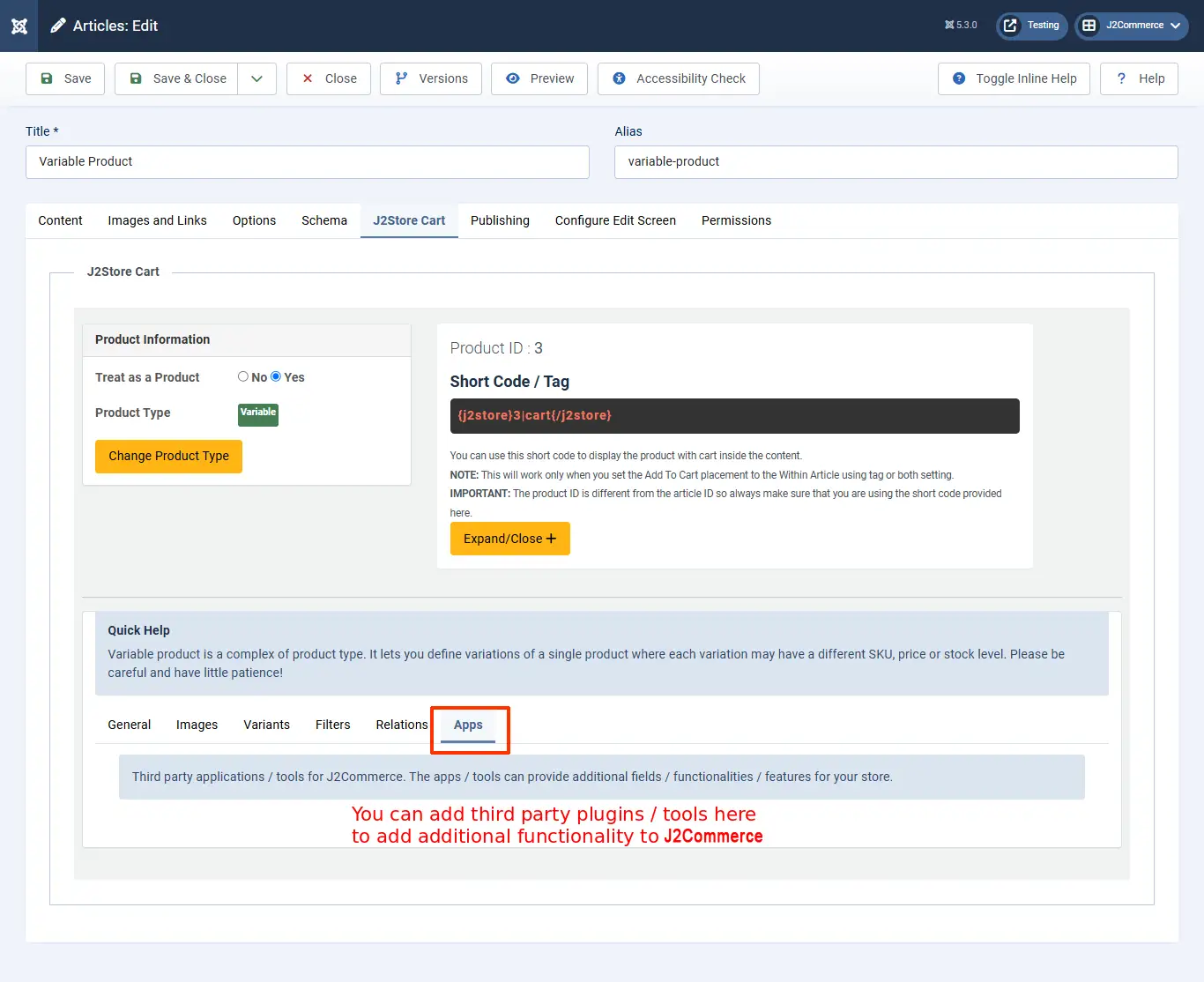This screenshot has width=1204, height=982.
Task: Select the Apps product tab
Action: (x=468, y=725)
